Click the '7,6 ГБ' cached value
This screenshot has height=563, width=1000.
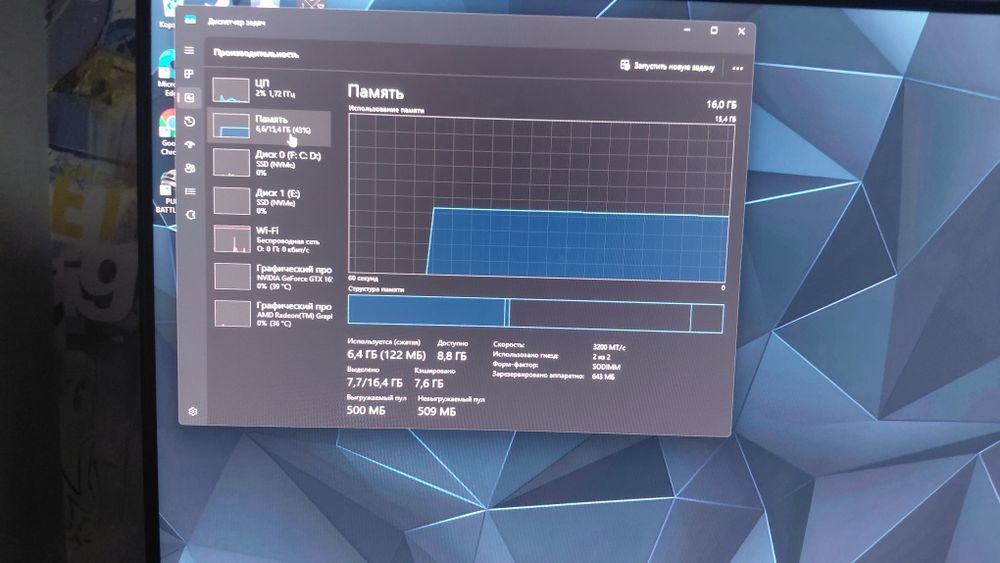[429, 383]
